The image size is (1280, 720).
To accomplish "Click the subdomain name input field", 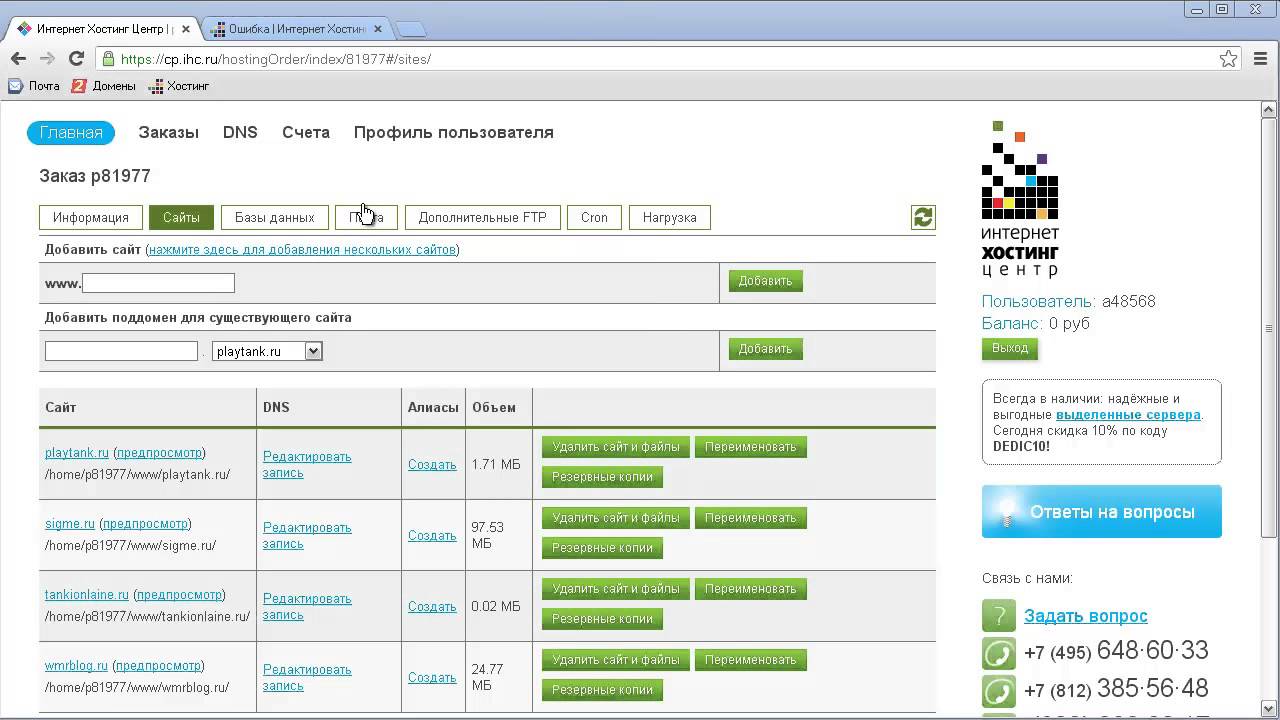I will (x=121, y=351).
